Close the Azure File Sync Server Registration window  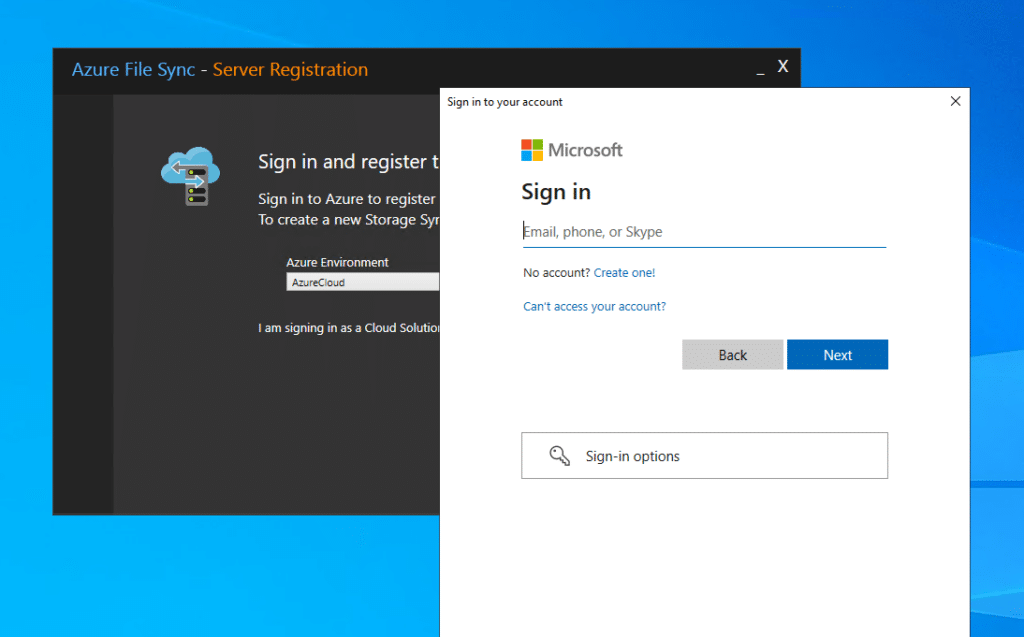[x=783, y=67]
